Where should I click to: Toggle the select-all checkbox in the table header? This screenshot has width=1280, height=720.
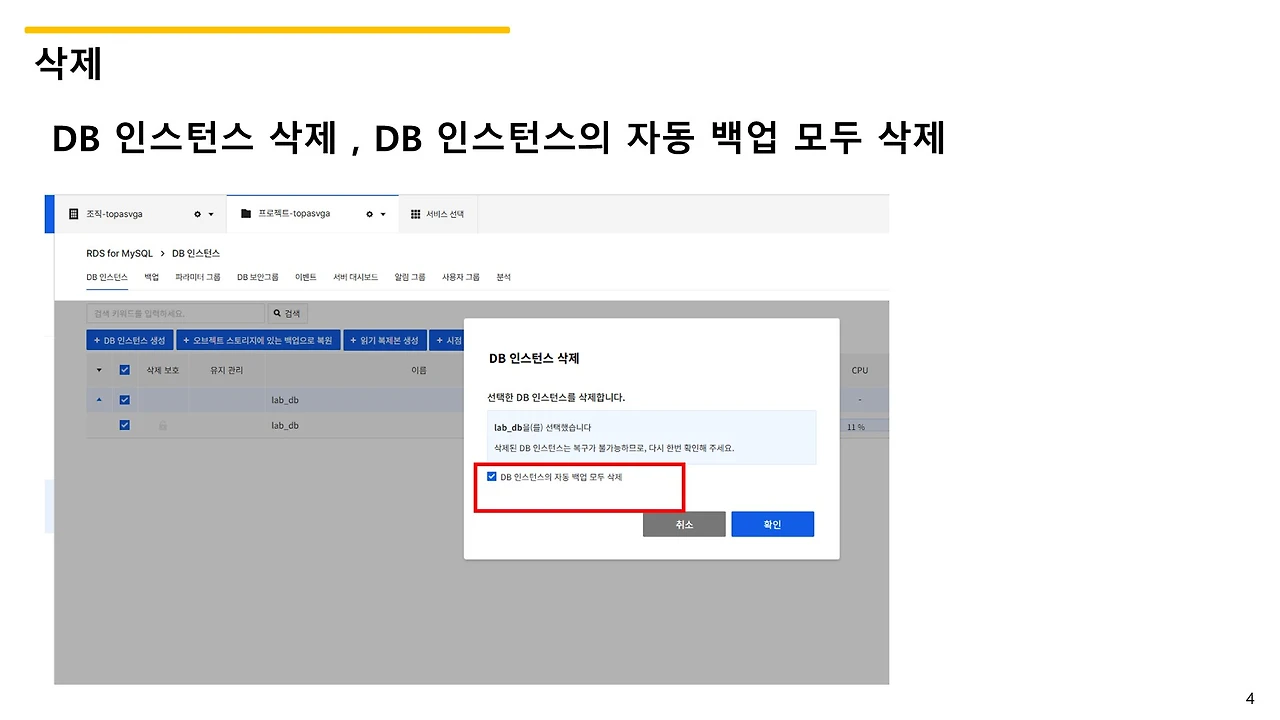[124, 369]
